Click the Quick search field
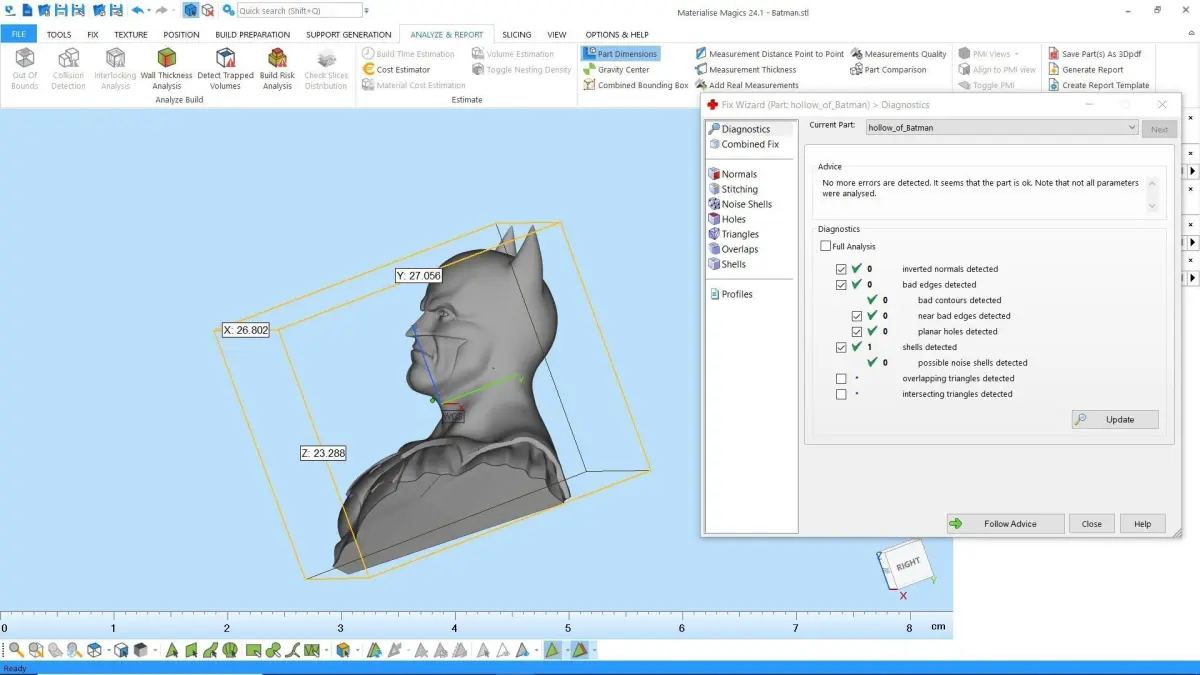Image resolution: width=1200 pixels, height=675 pixels. pyautogui.click(x=299, y=10)
